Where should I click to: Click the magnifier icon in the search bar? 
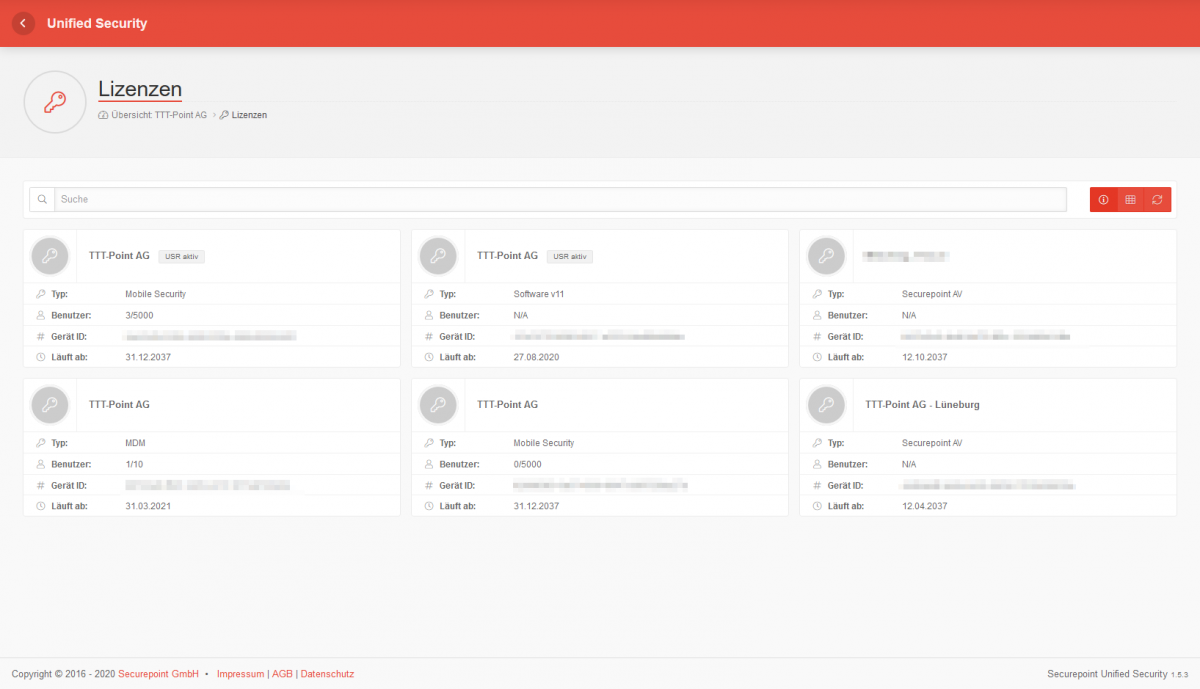(x=41, y=199)
